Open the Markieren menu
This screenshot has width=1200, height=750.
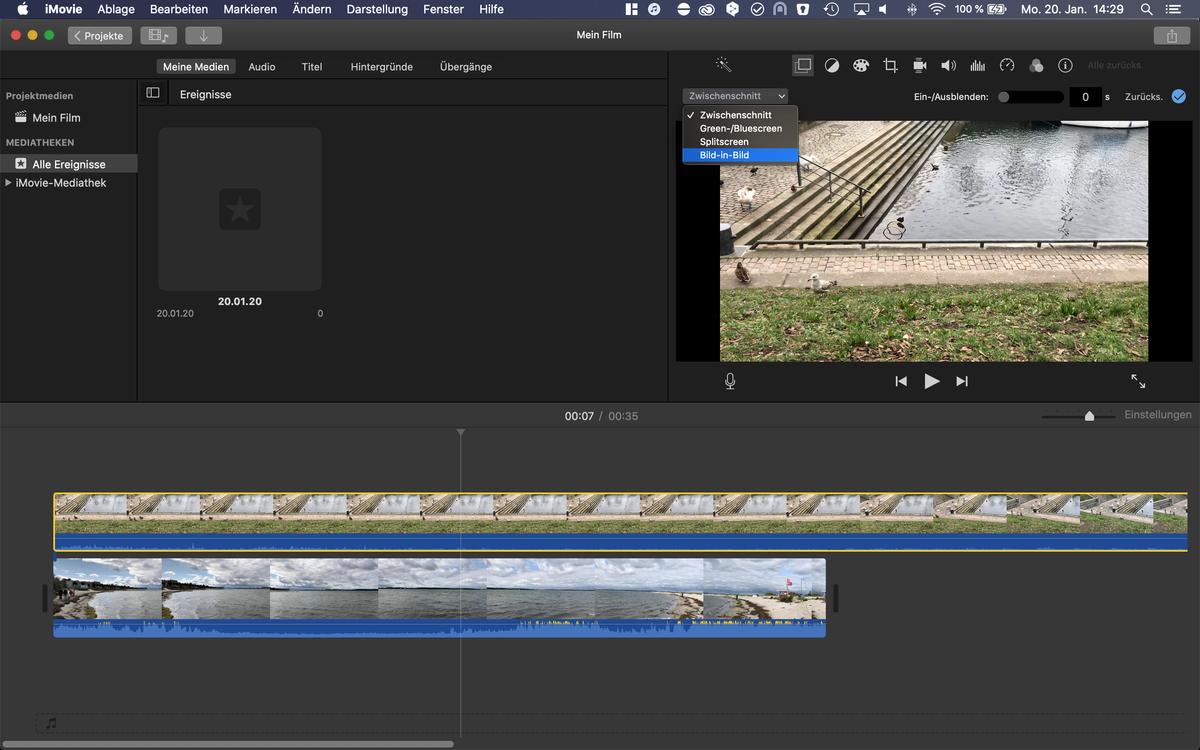pyautogui.click(x=250, y=9)
